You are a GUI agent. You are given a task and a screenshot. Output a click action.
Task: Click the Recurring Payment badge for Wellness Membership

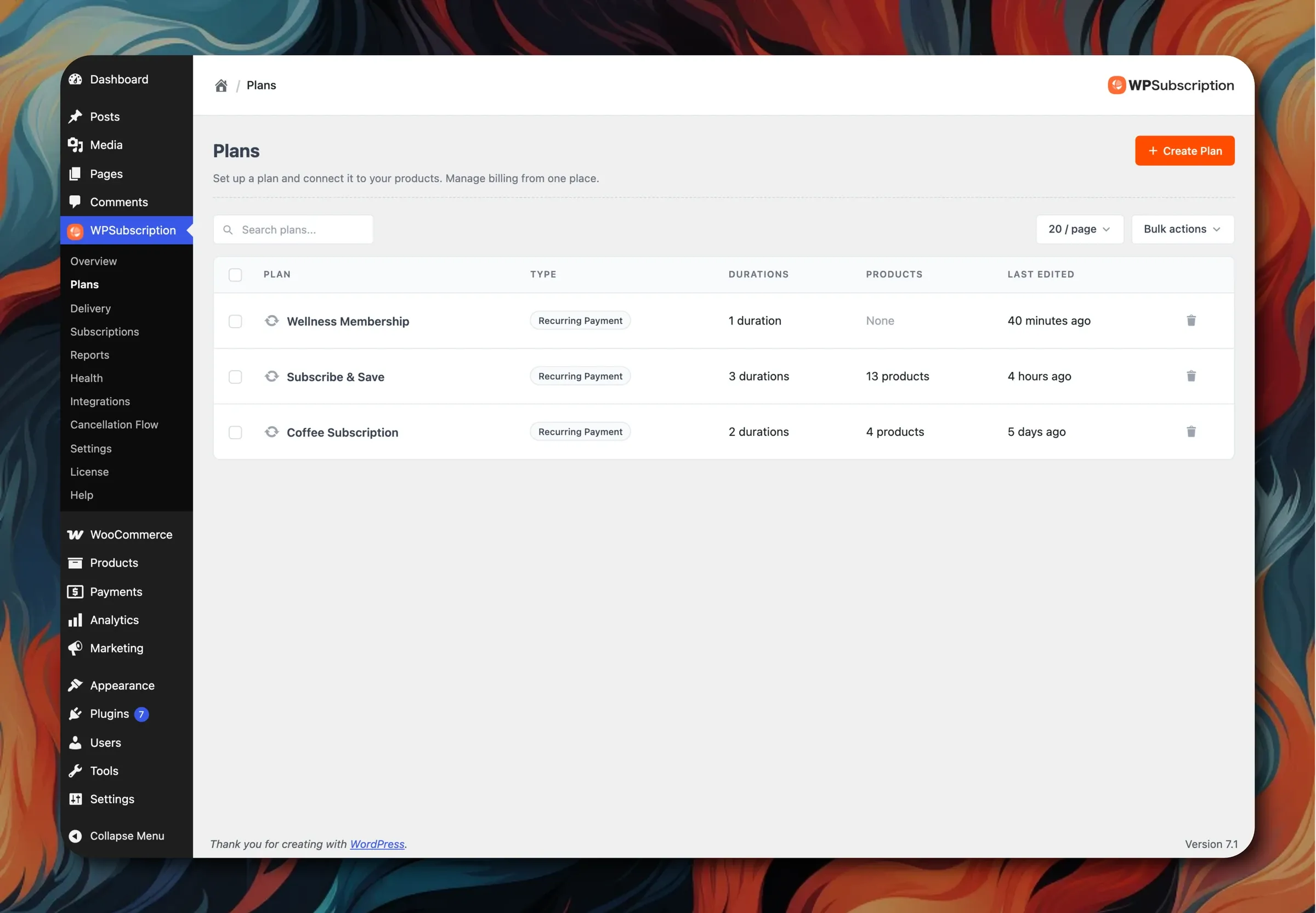(580, 320)
